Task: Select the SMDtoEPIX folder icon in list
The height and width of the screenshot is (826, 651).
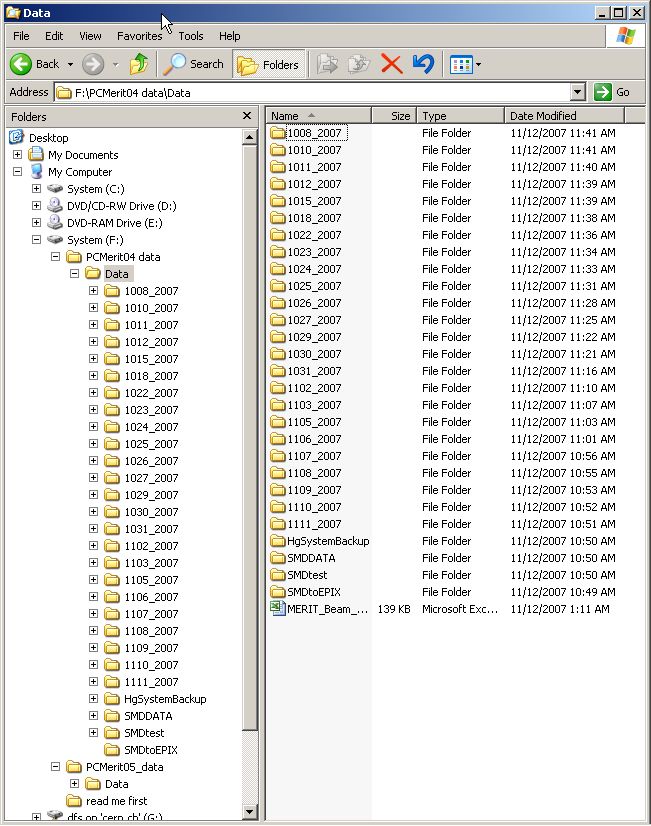Action: point(278,592)
